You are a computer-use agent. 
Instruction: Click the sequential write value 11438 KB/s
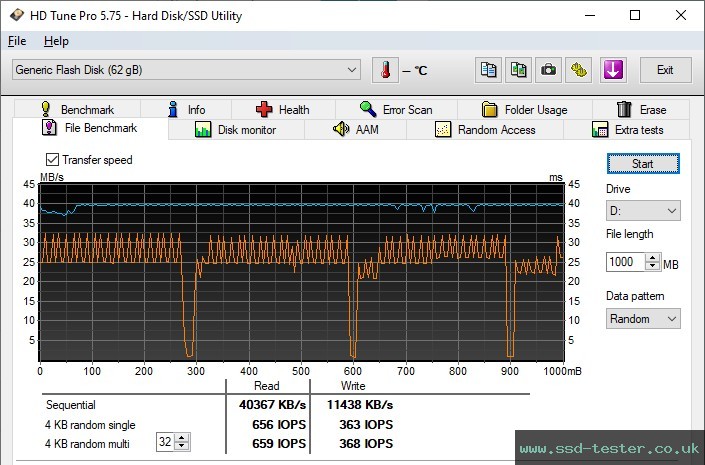click(x=360, y=405)
